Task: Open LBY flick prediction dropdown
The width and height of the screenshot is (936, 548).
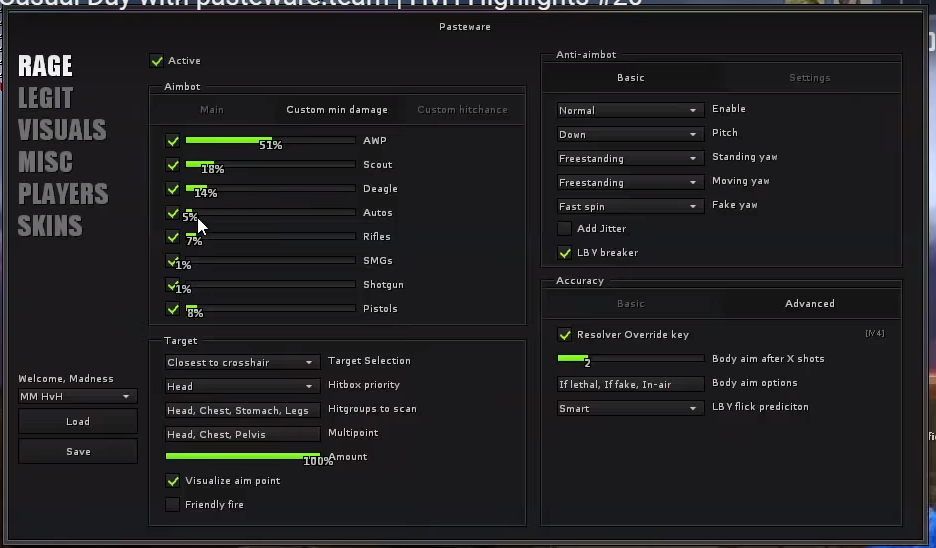Action: pos(630,408)
